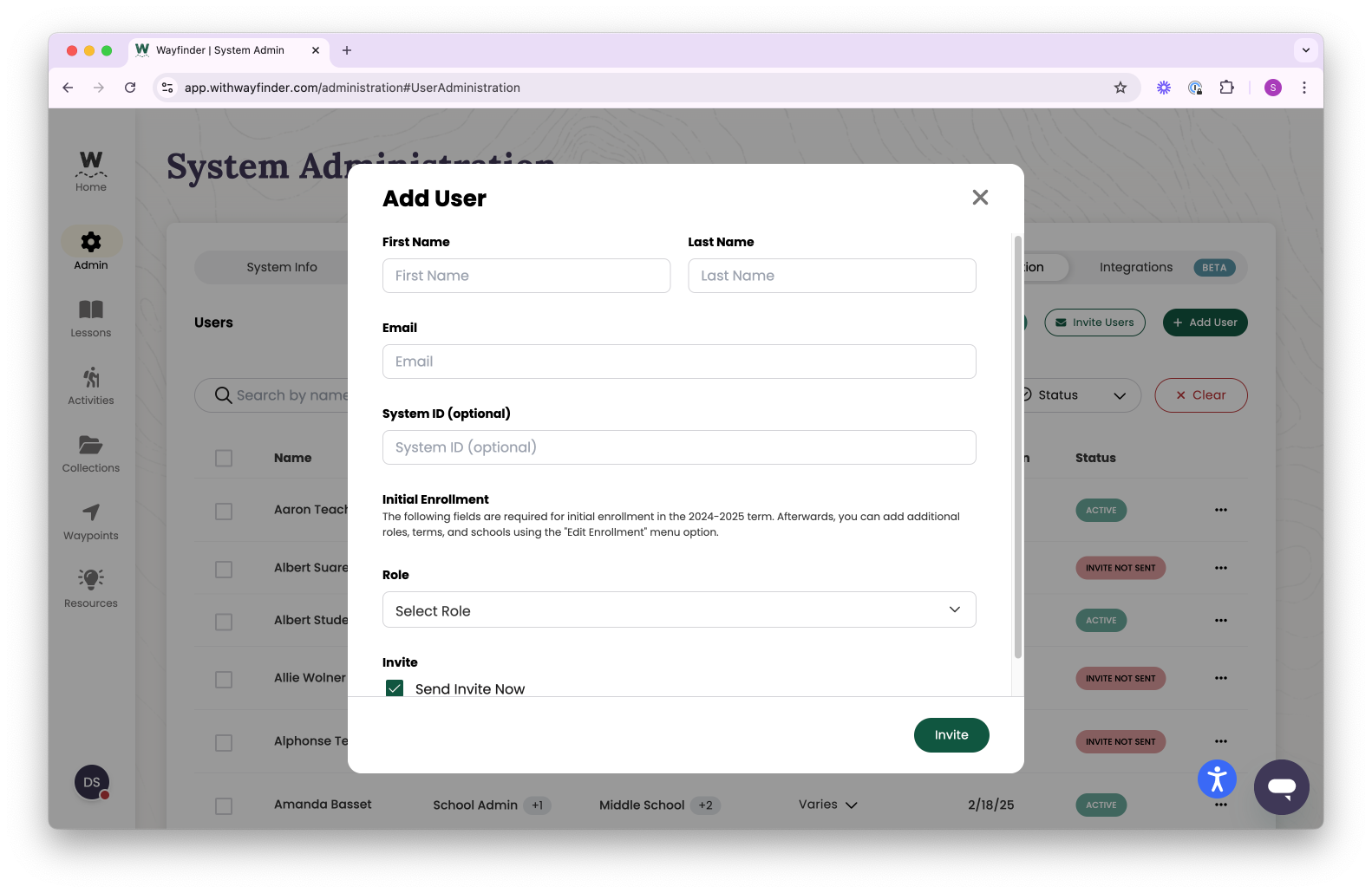Check the Albert Stude row checkbox
Image resolution: width=1372 pixels, height=893 pixels.
click(x=224, y=622)
